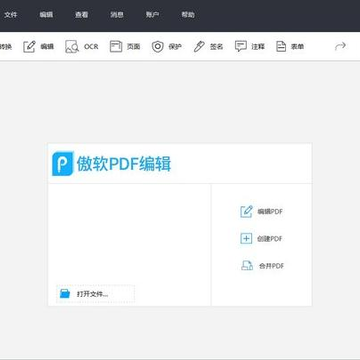
Task: Select the OCR toolbar label
Action: [91, 47]
